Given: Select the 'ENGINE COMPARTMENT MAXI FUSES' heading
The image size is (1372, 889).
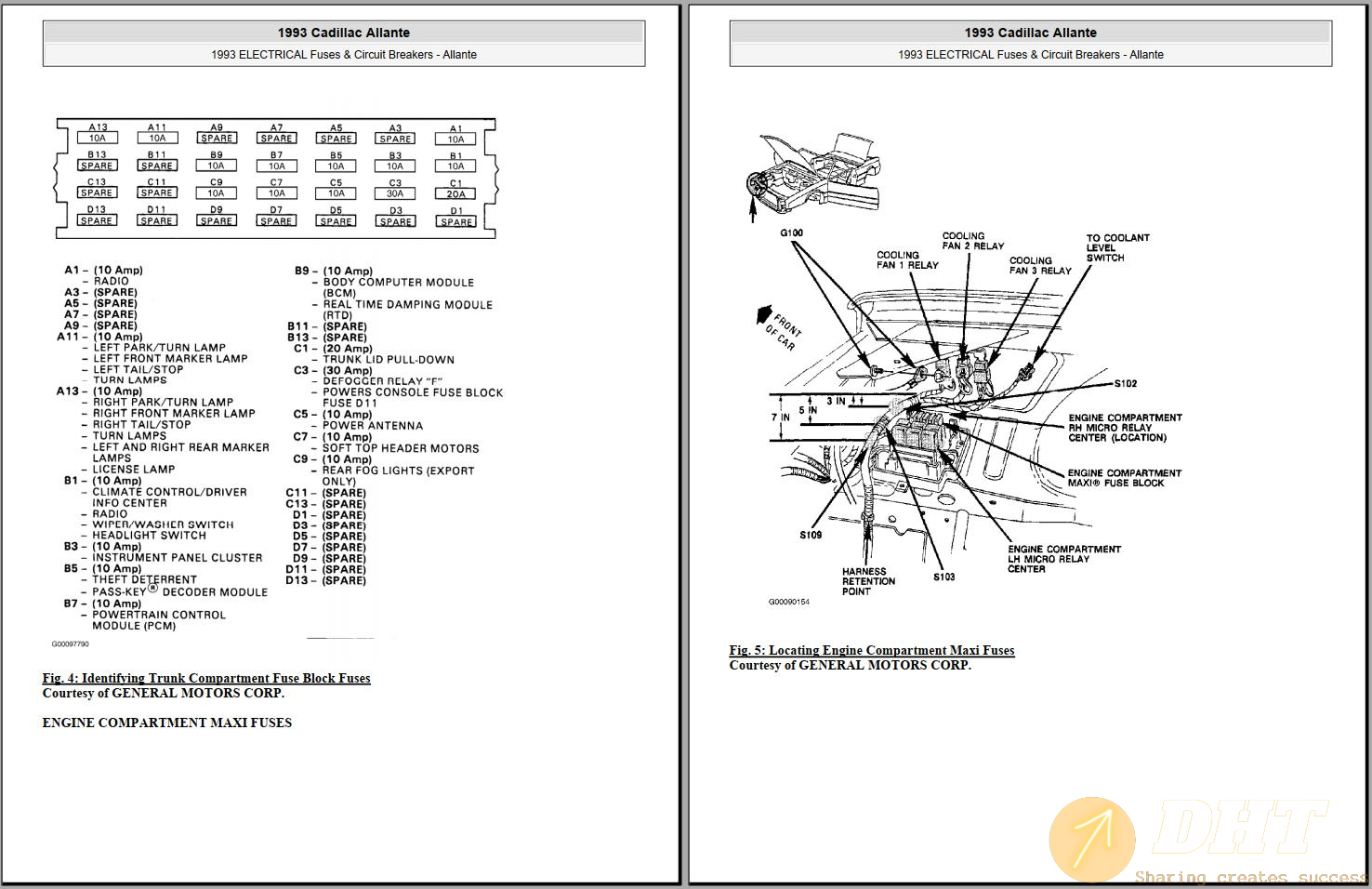Looking at the screenshot, I should (167, 723).
